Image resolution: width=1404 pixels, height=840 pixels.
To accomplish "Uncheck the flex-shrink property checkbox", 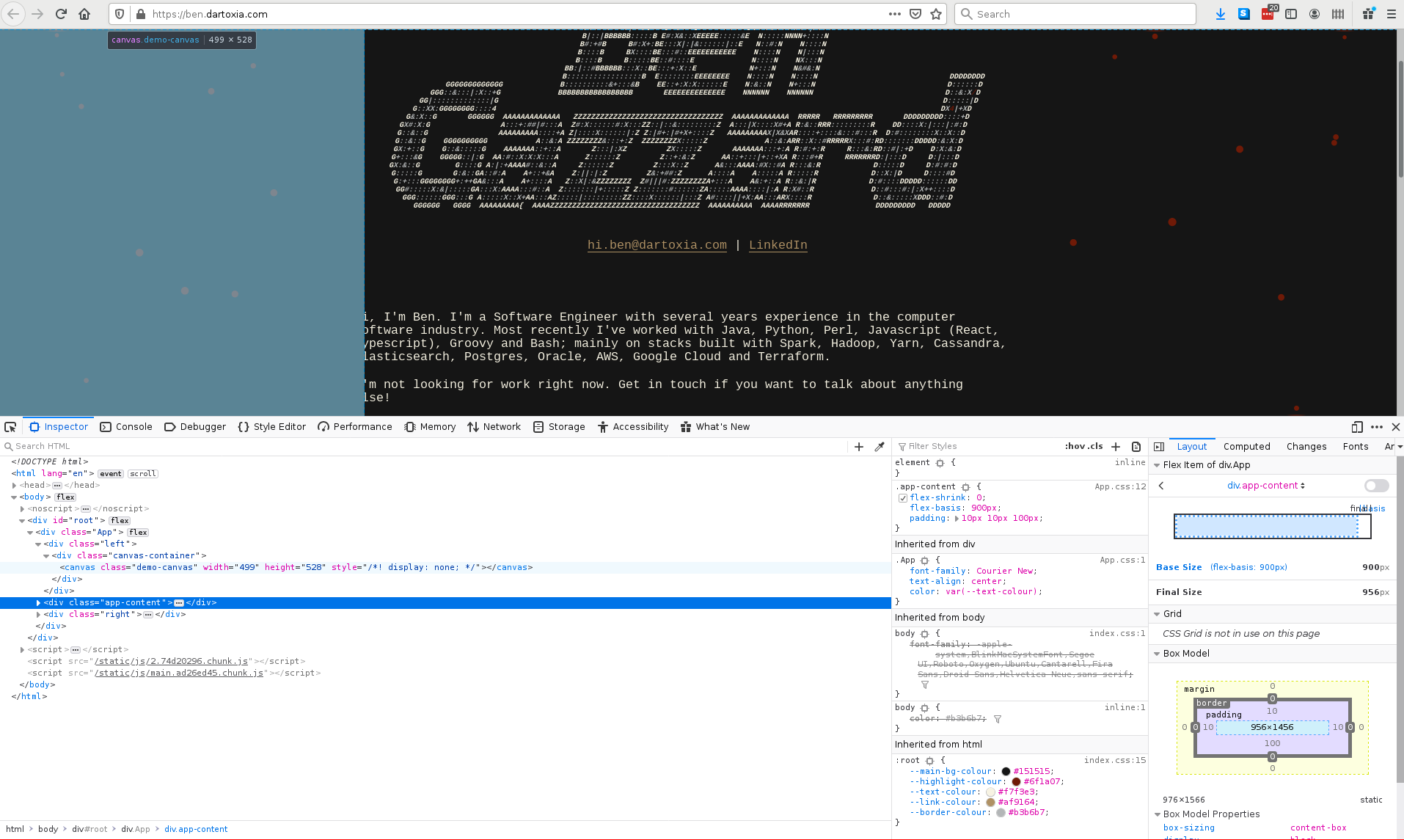I will point(903,498).
